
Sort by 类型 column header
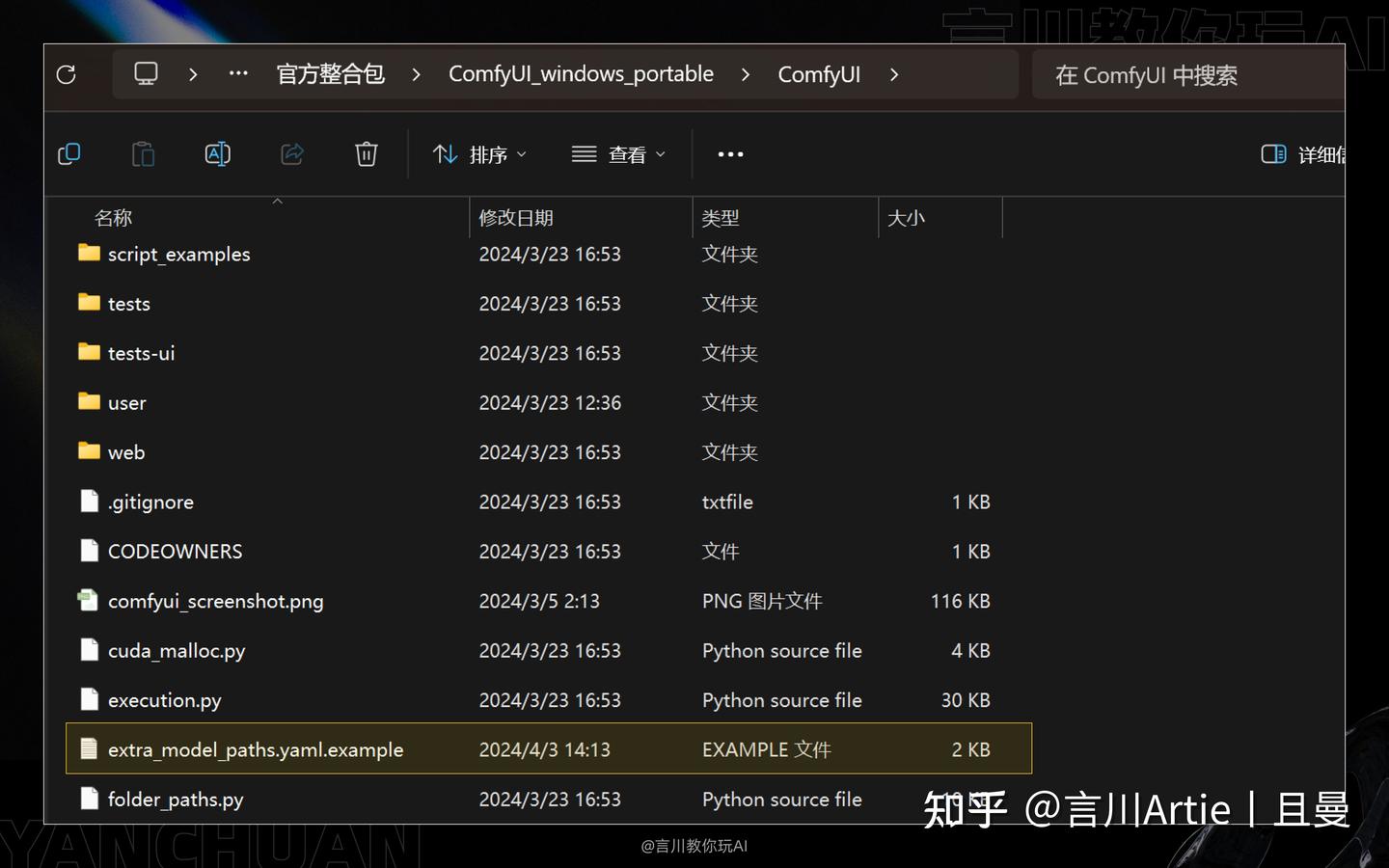(x=721, y=218)
